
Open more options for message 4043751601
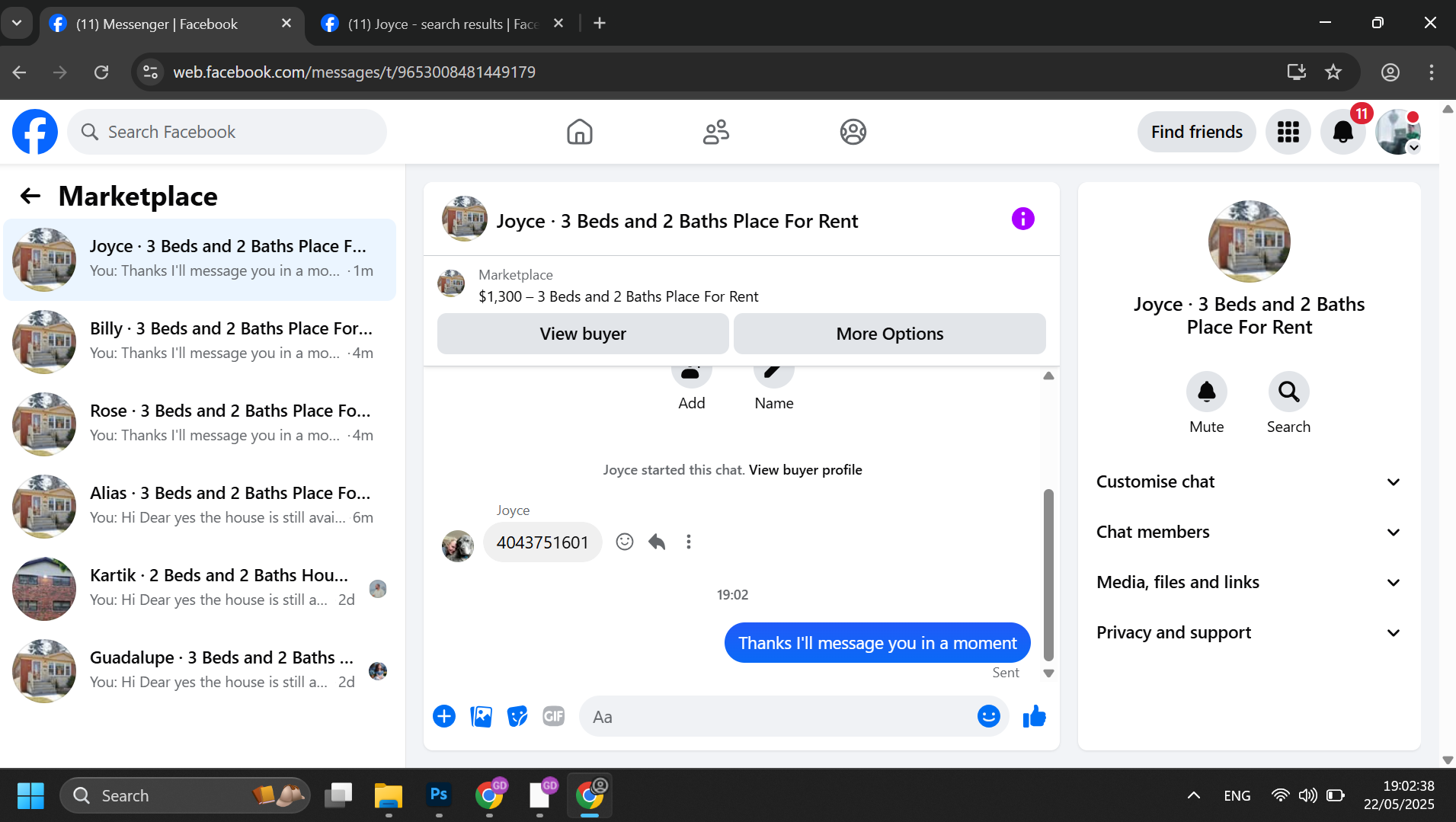pos(689,542)
